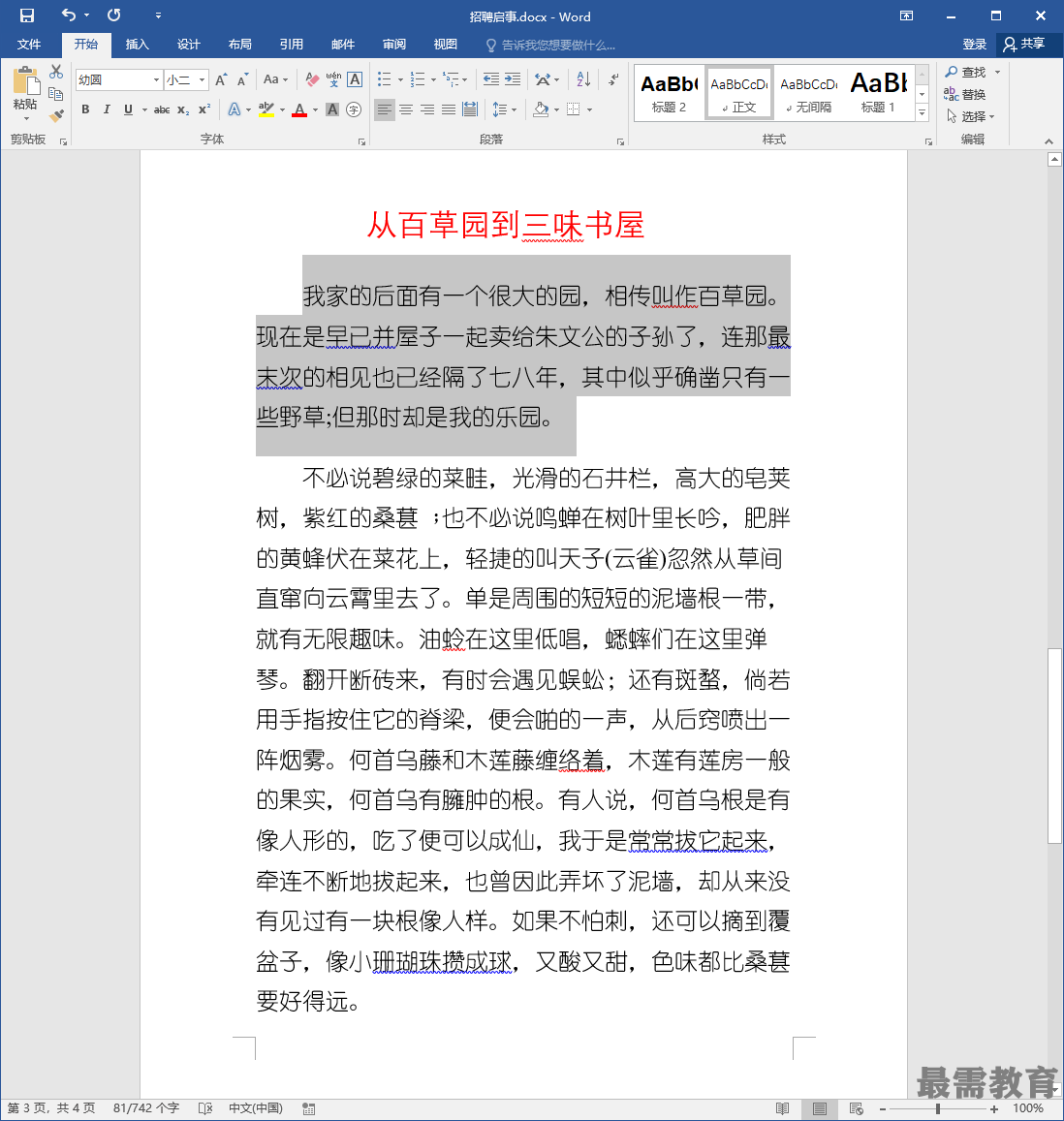Open the 文件 File menu
The image size is (1064, 1121).
(x=29, y=45)
